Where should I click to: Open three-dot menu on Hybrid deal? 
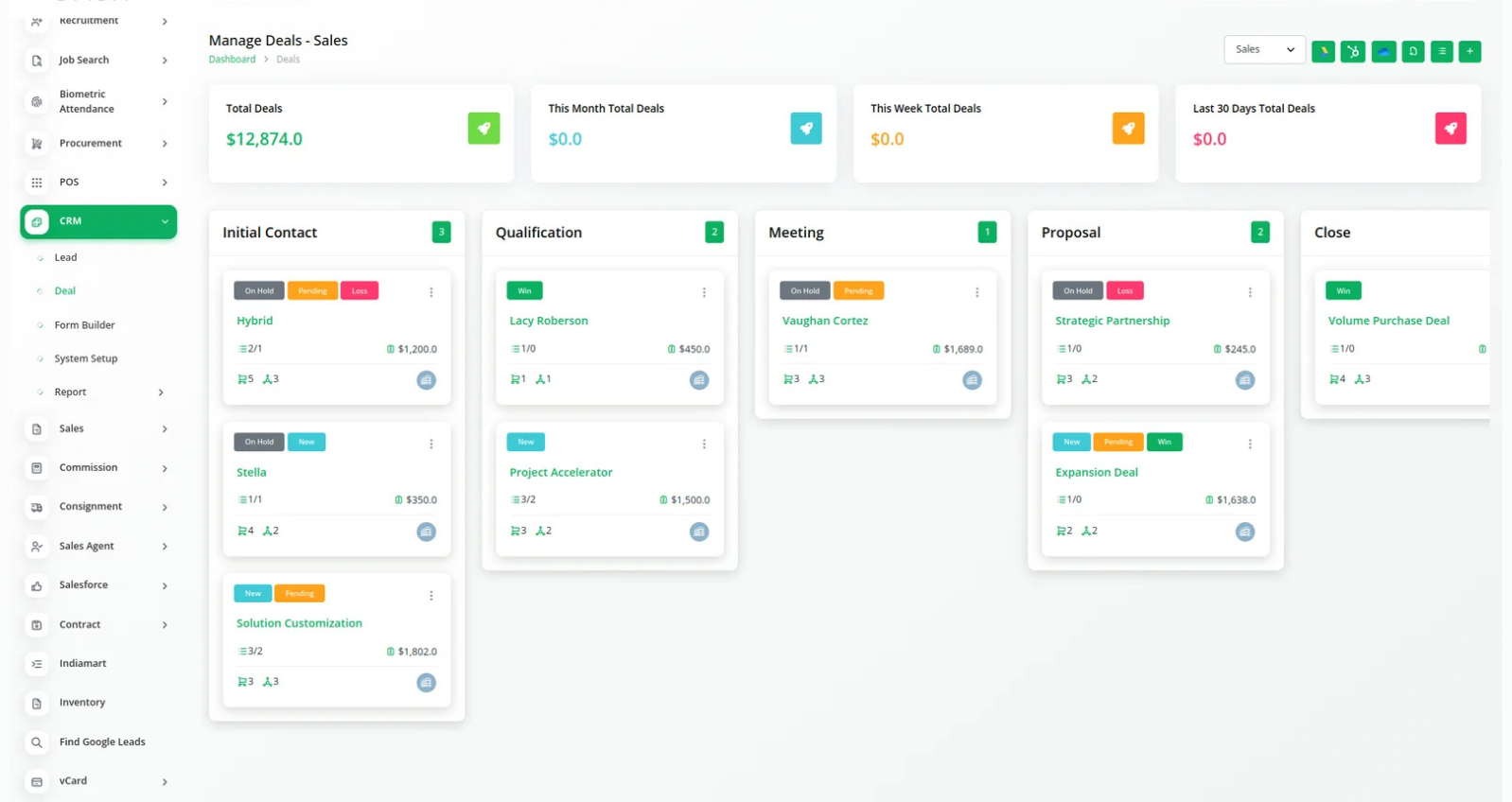[431, 292]
